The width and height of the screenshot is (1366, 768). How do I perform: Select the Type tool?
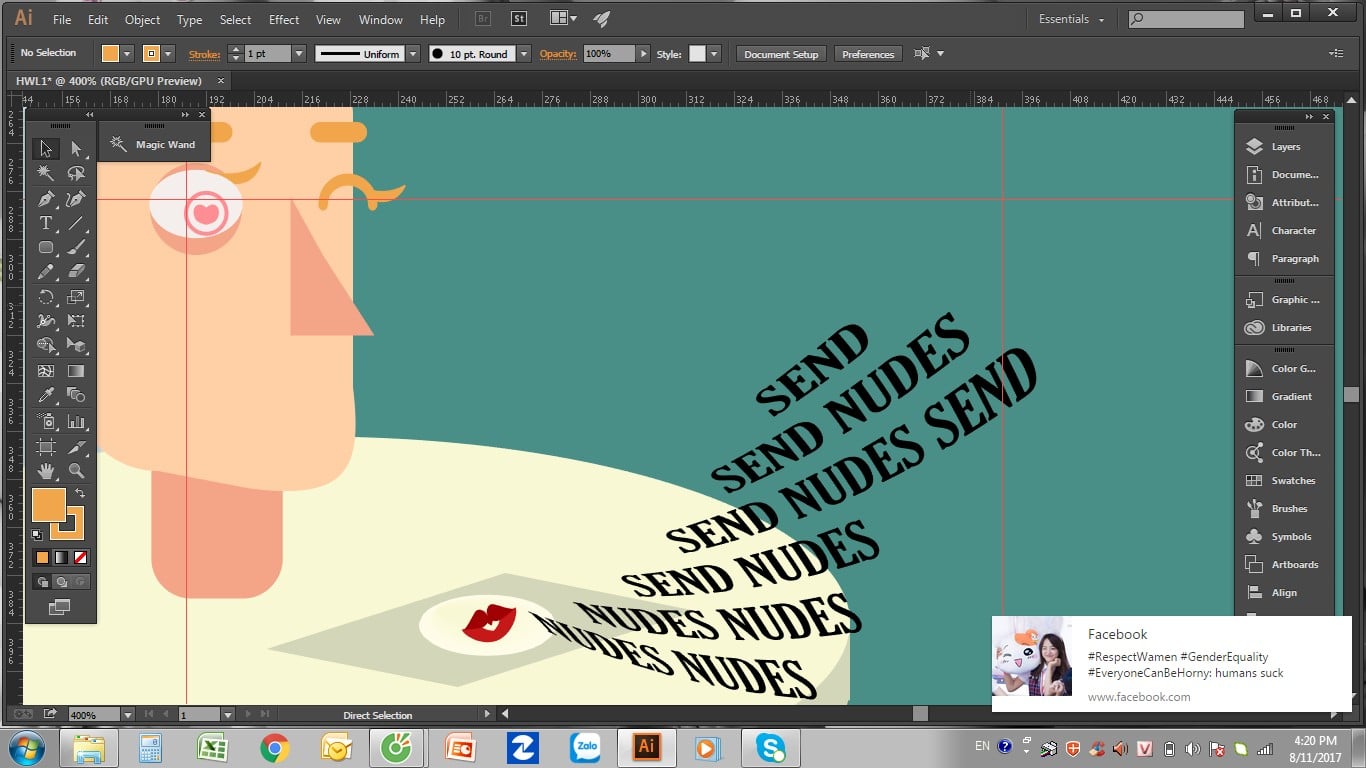tap(45, 223)
